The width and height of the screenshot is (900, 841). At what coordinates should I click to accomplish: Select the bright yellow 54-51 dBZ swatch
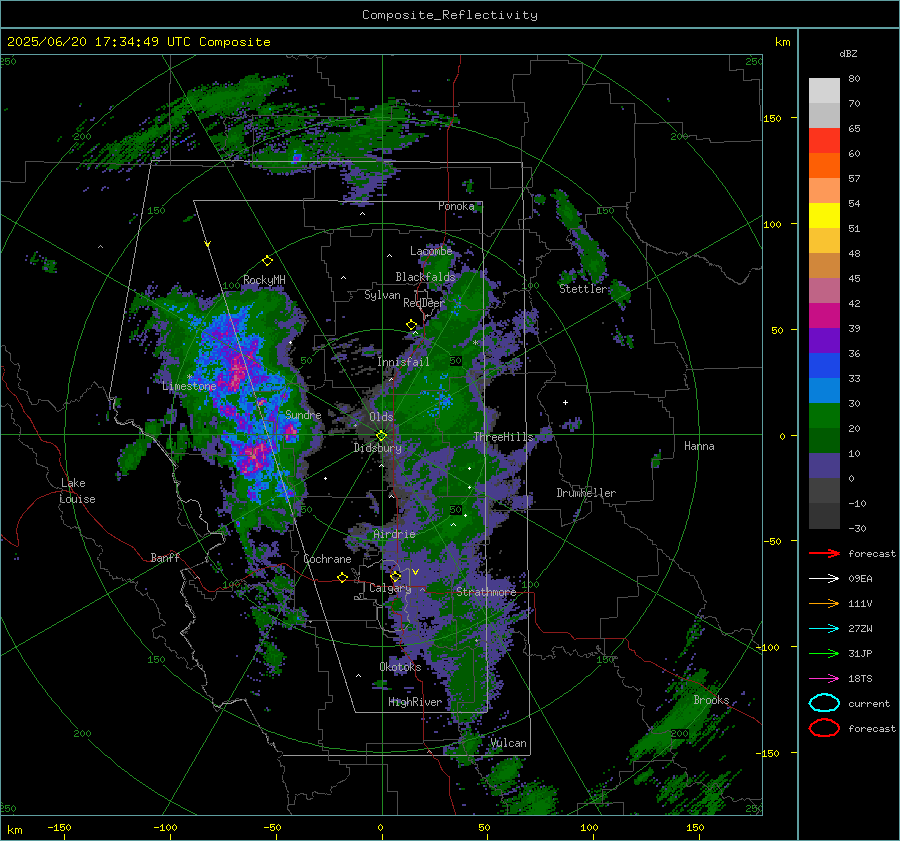pos(824,216)
